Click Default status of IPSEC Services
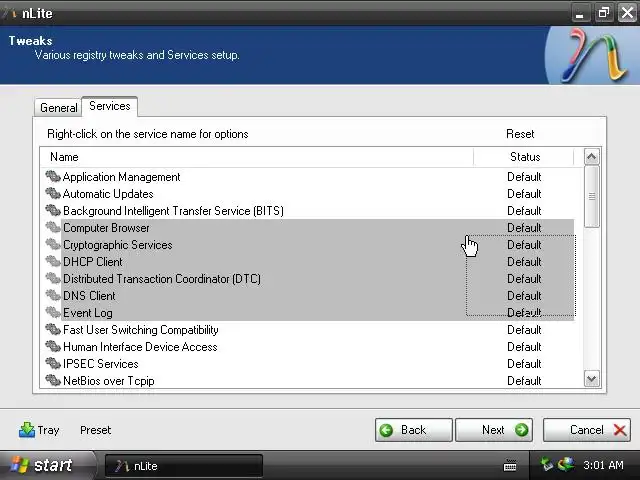Image resolution: width=640 pixels, height=480 pixels. click(x=524, y=364)
